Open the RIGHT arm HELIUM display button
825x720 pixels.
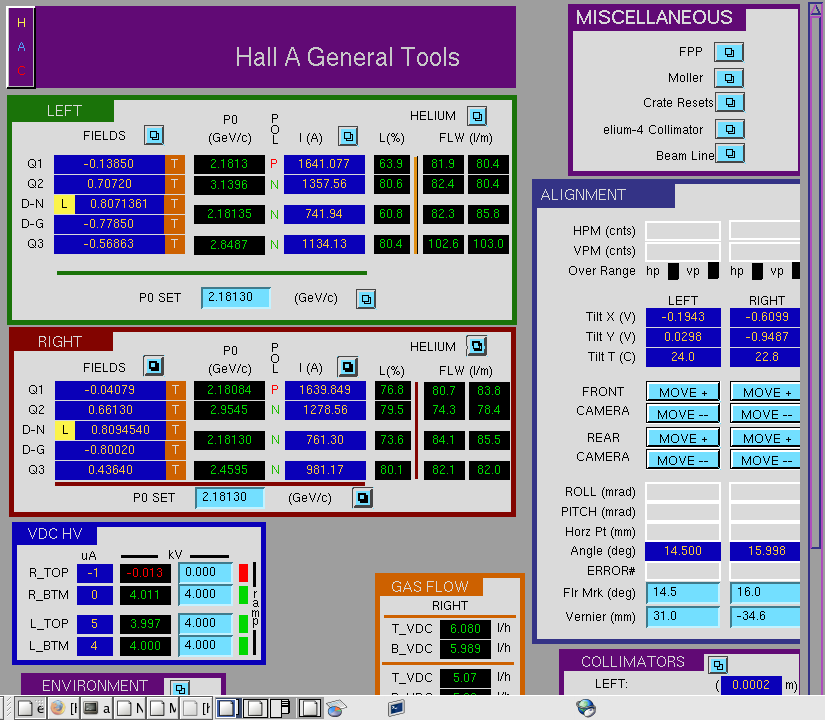click(x=477, y=346)
